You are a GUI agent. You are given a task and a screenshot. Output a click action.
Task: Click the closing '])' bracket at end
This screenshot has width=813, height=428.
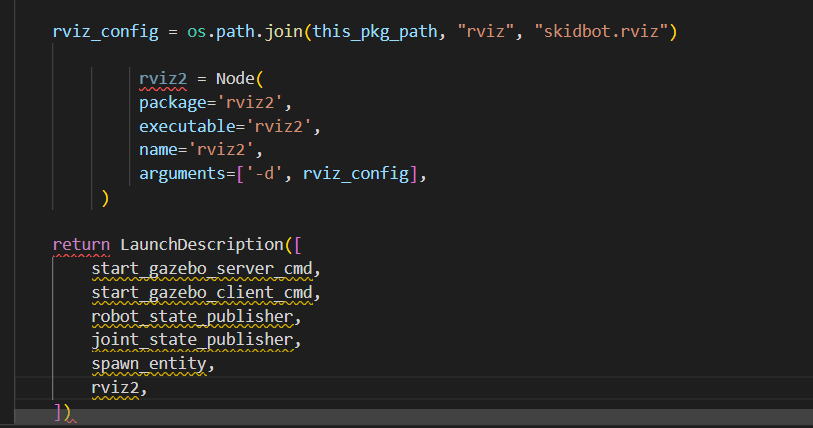click(x=63, y=412)
